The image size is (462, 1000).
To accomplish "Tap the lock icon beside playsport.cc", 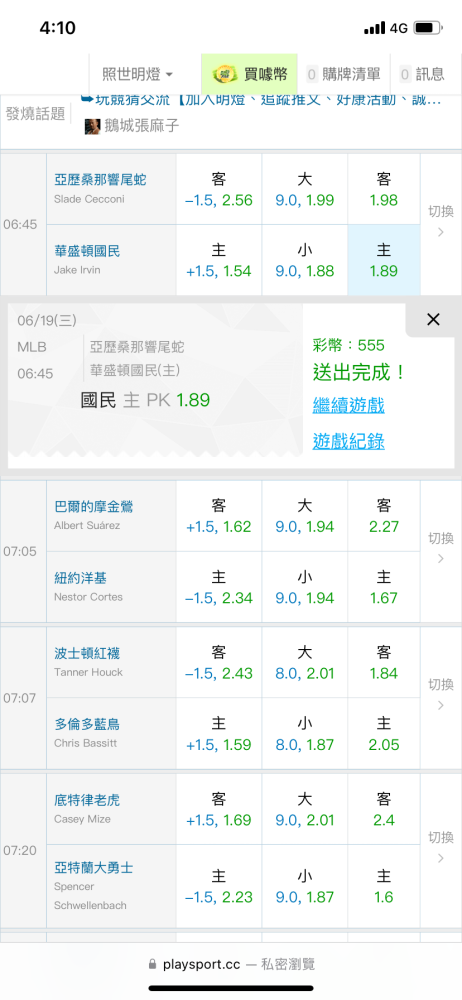I will [152, 964].
